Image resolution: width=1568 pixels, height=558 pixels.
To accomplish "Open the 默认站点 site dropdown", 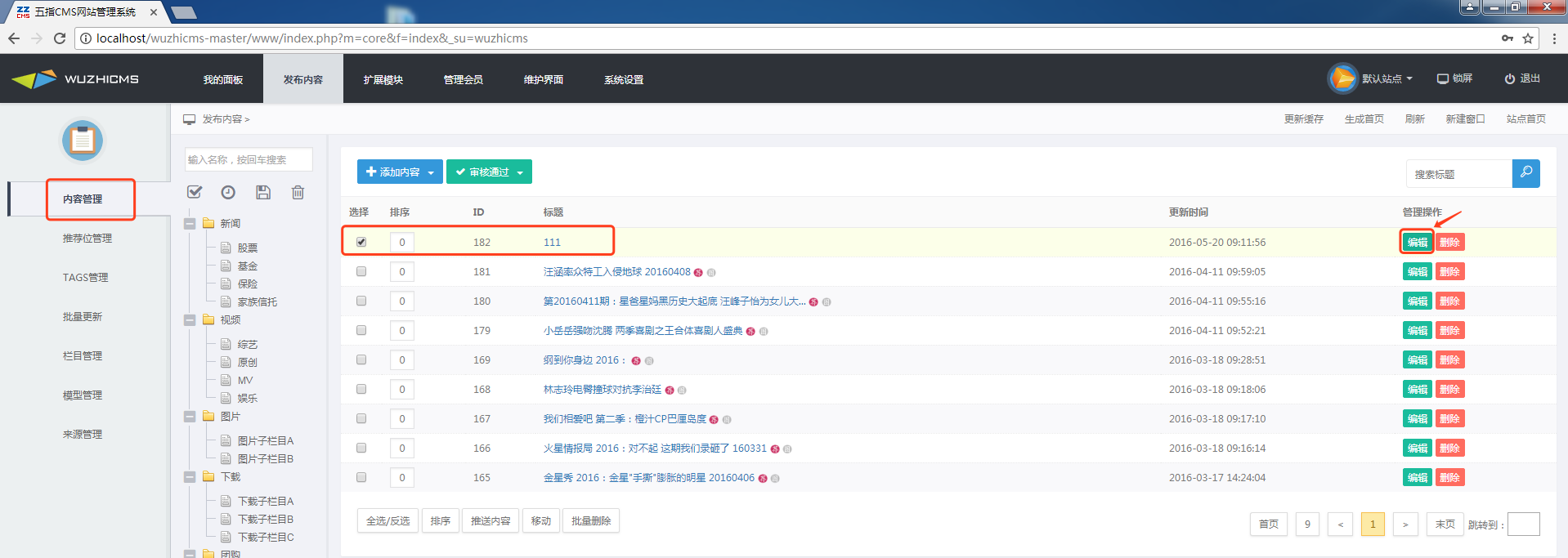I will coord(1387,78).
